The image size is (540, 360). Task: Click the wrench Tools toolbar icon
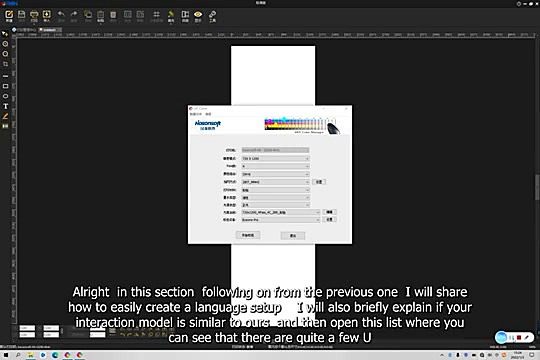pos(212,16)
